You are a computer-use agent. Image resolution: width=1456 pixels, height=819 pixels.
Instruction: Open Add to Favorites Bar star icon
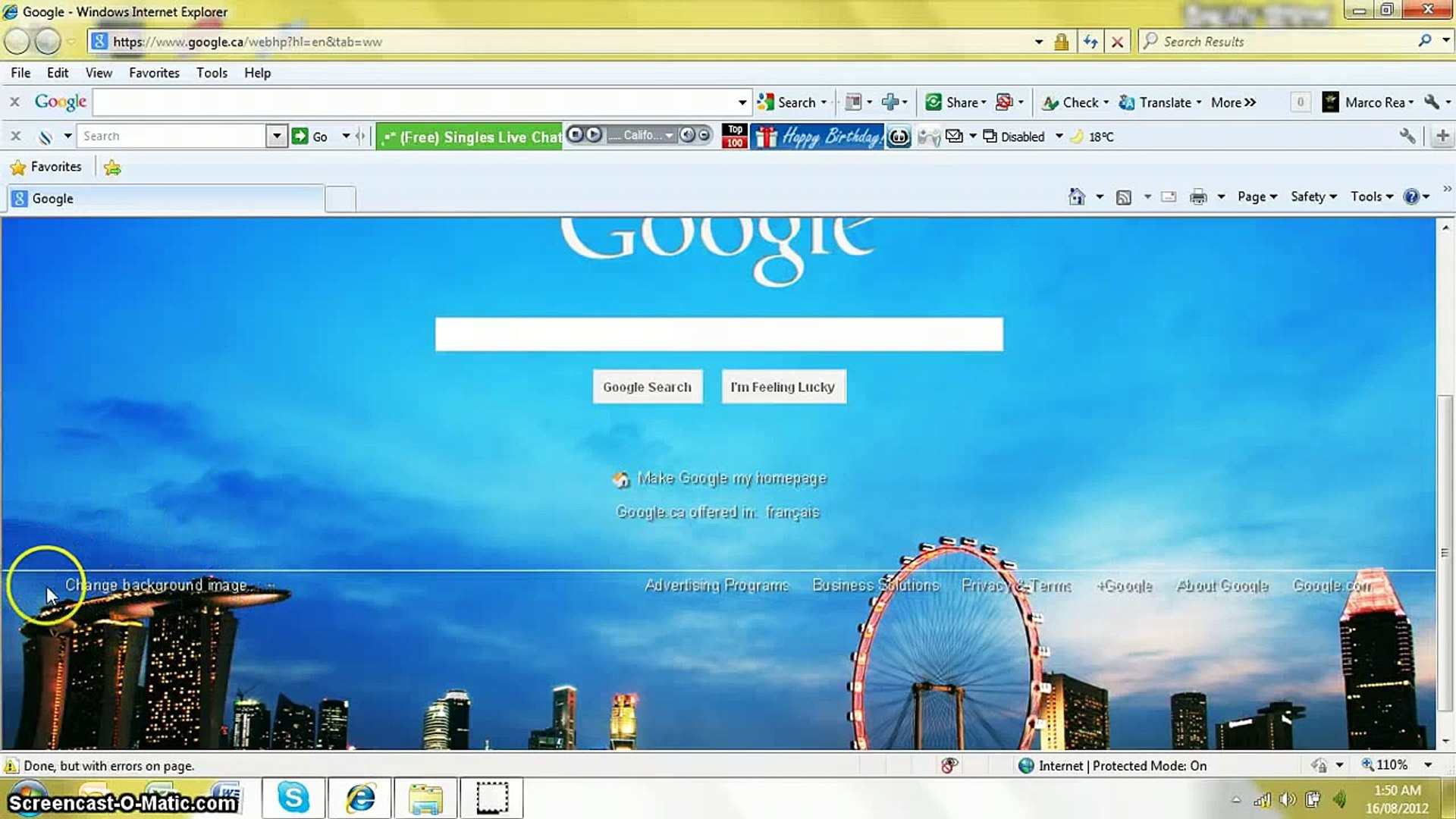tap(112, 168)
